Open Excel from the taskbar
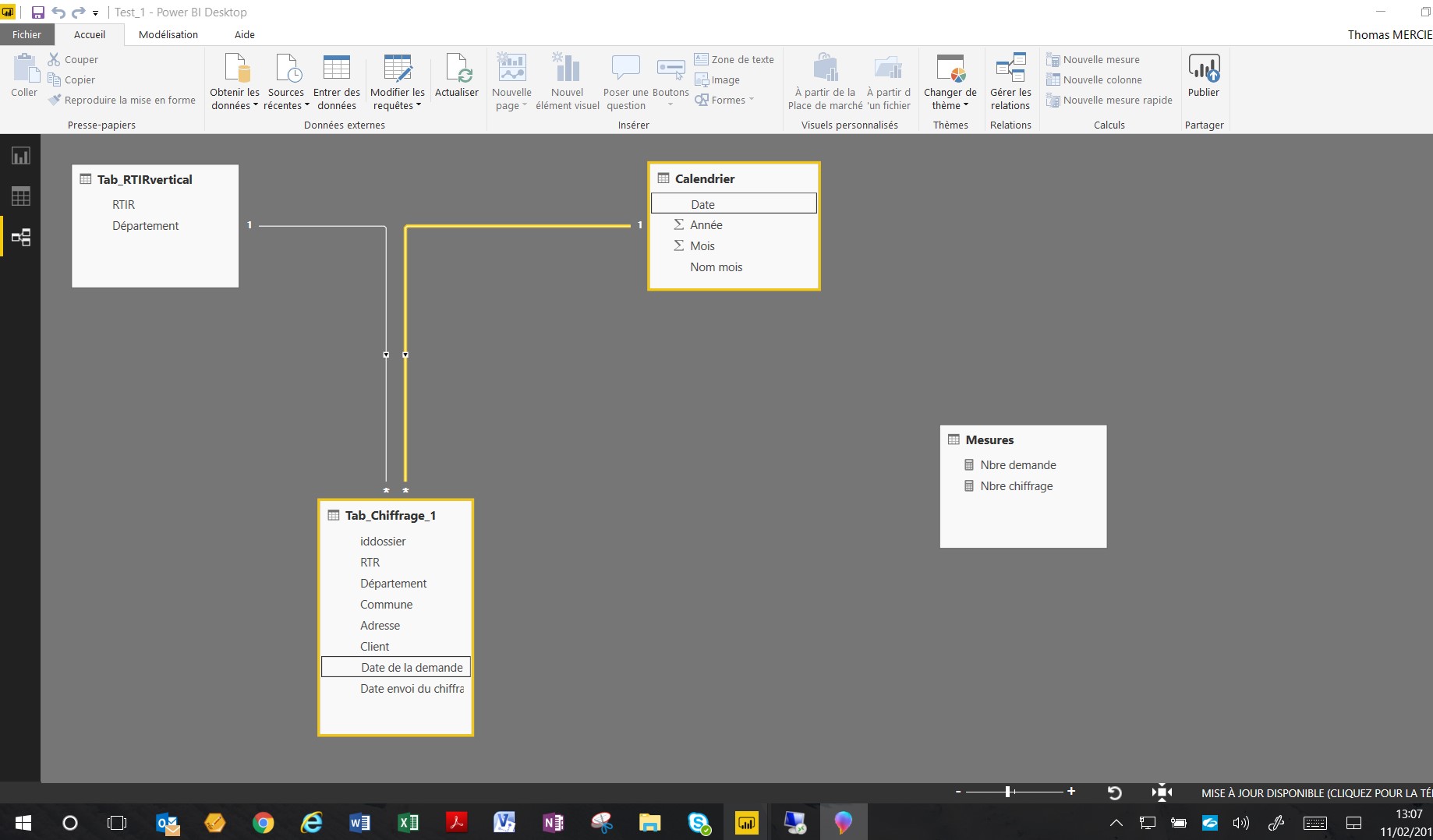1433x840 pixels. [x=408, y=822]
